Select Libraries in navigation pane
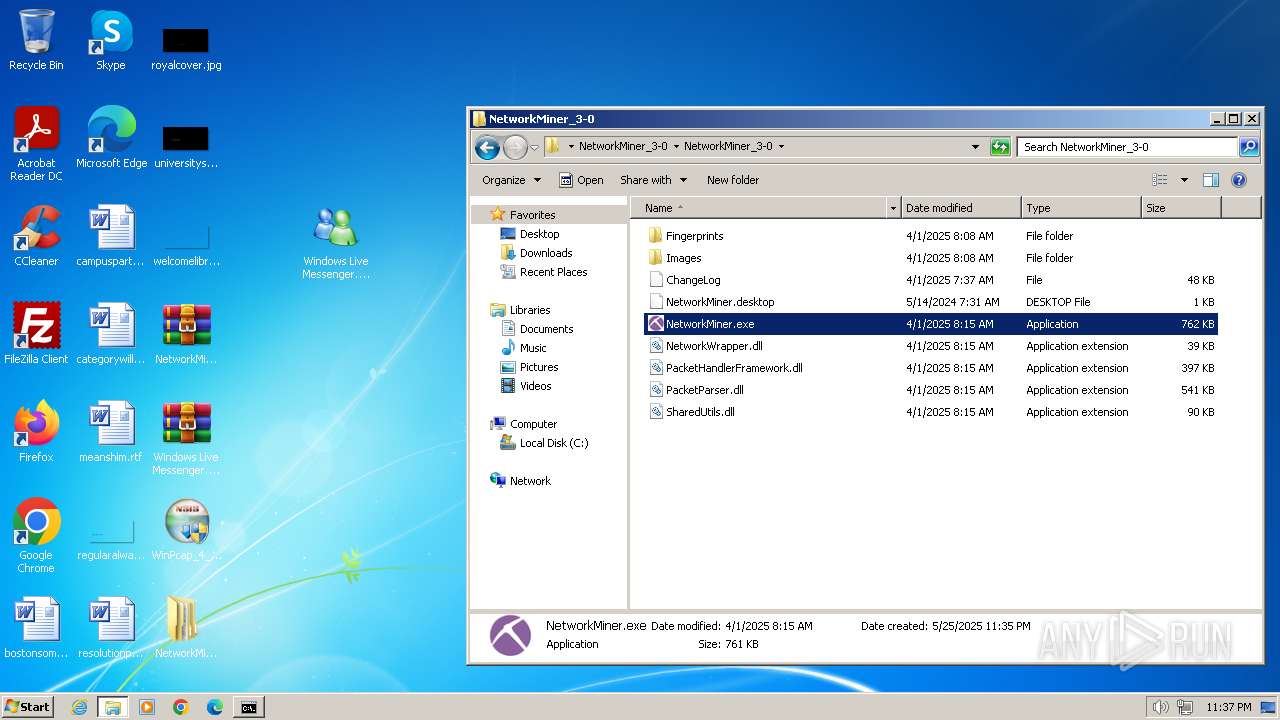The height and width of the screenshot is (720, 1280). tap(530, 310)
